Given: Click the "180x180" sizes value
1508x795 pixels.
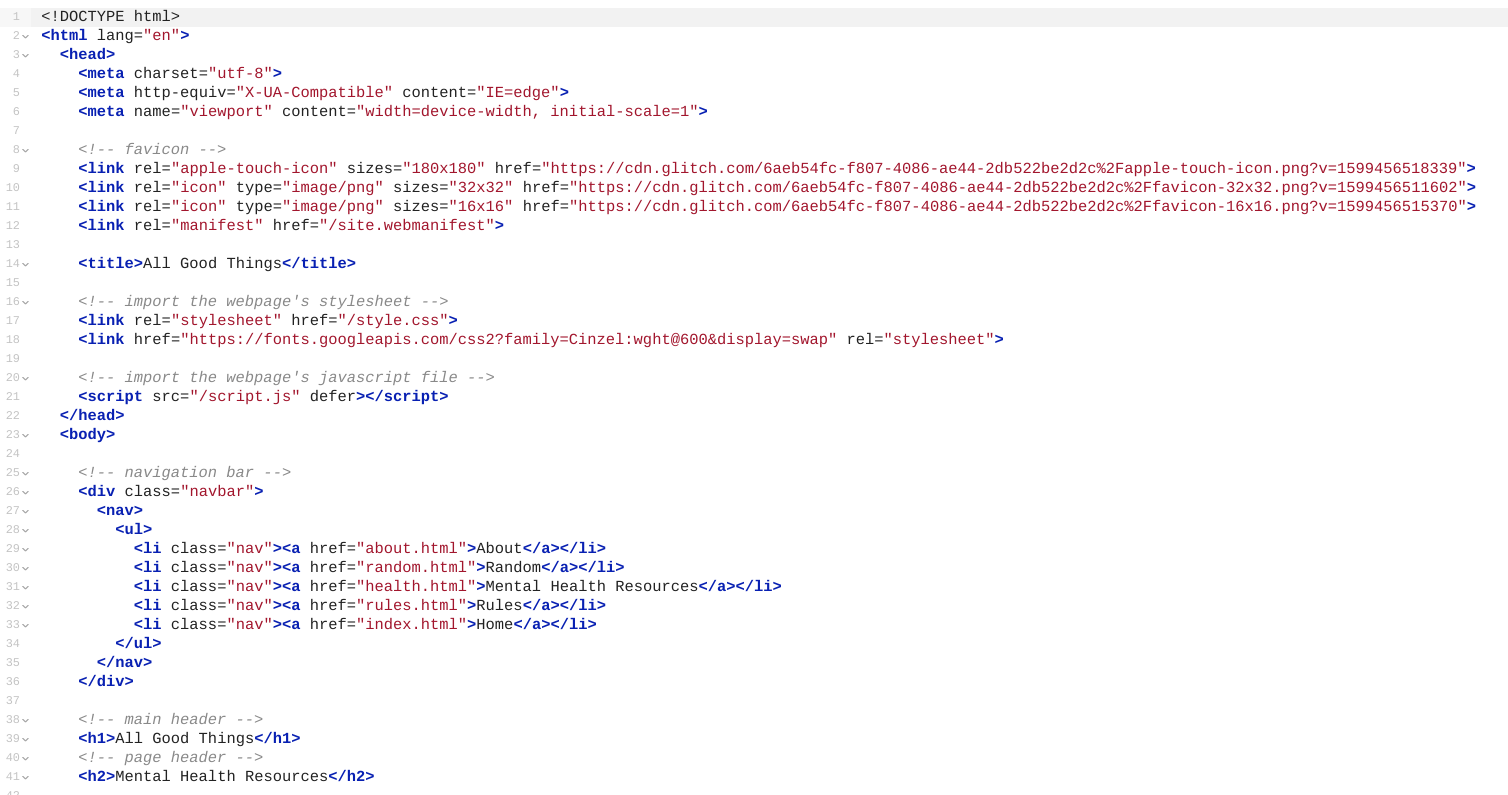Looking at the screenshot, I should coord(444,169).
